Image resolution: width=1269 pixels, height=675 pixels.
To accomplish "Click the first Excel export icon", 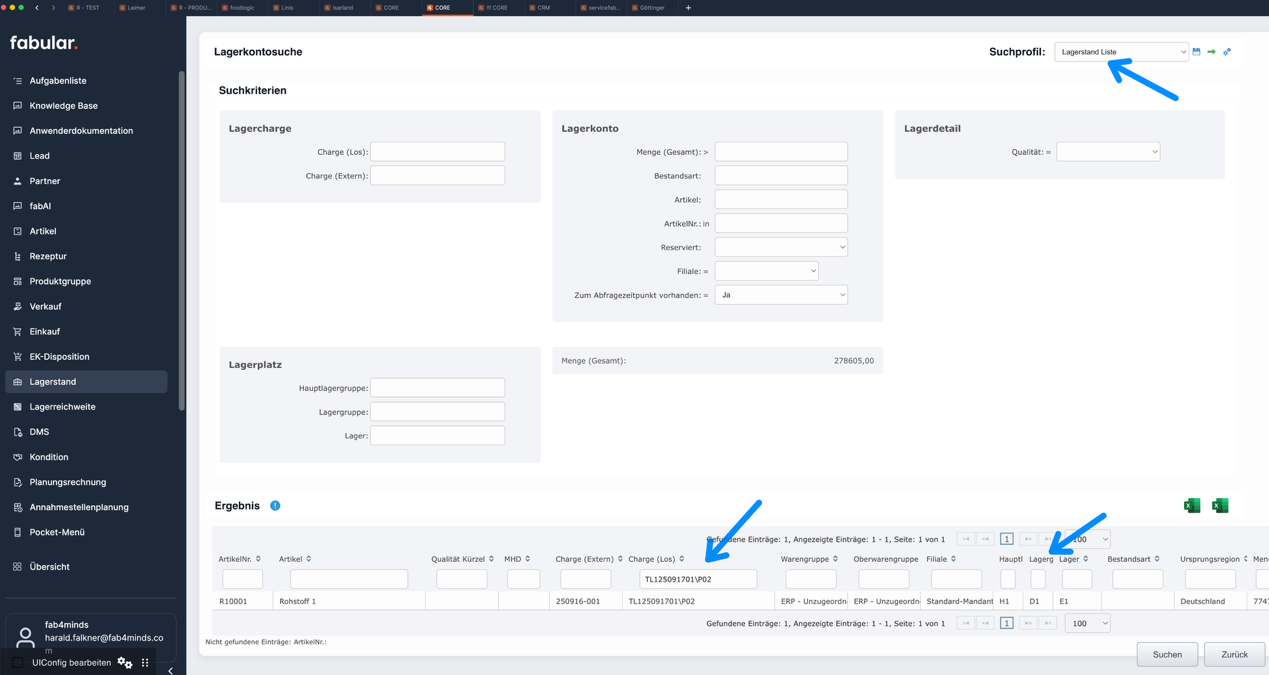I will tap(1191, 506).
